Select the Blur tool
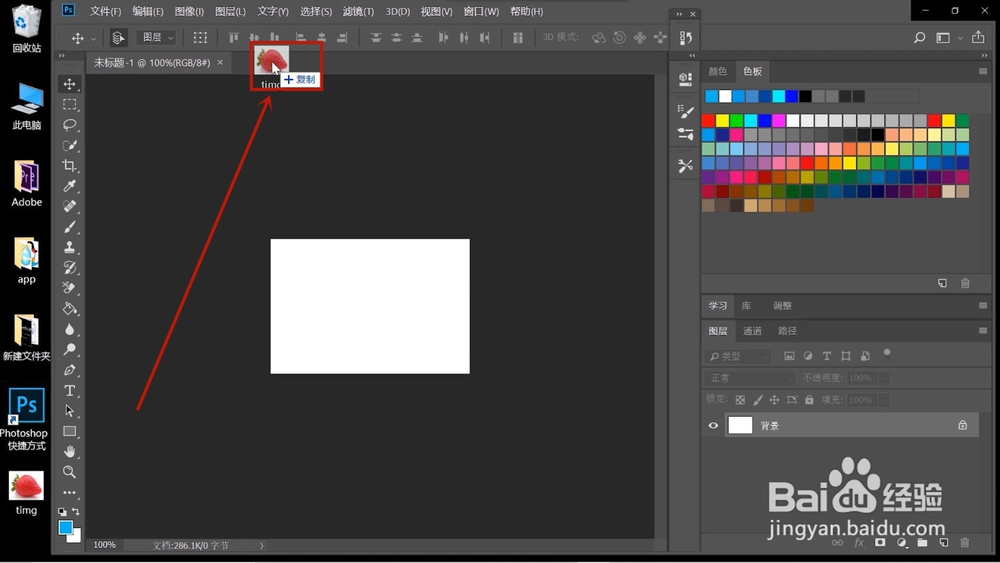 70,329
